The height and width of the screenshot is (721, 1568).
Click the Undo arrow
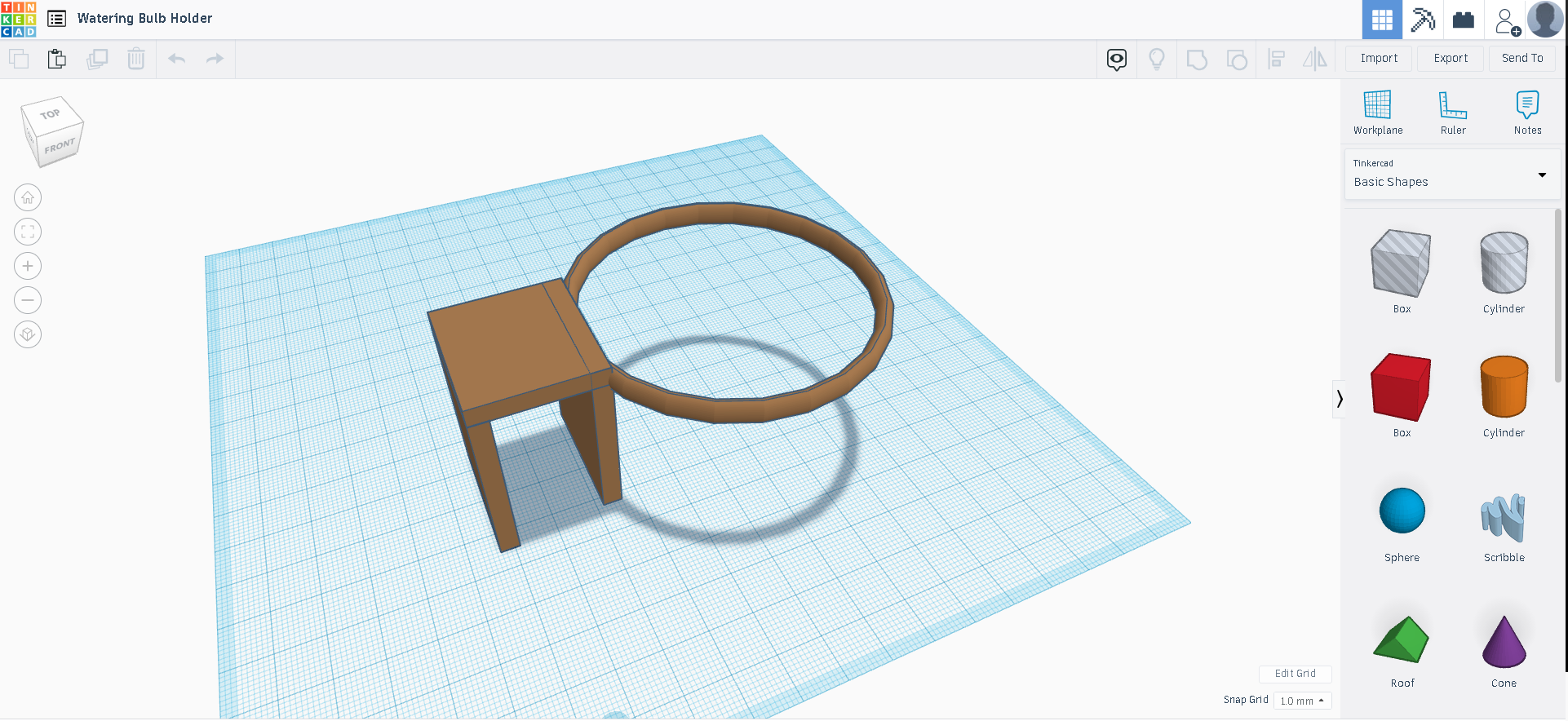(177, 59)
